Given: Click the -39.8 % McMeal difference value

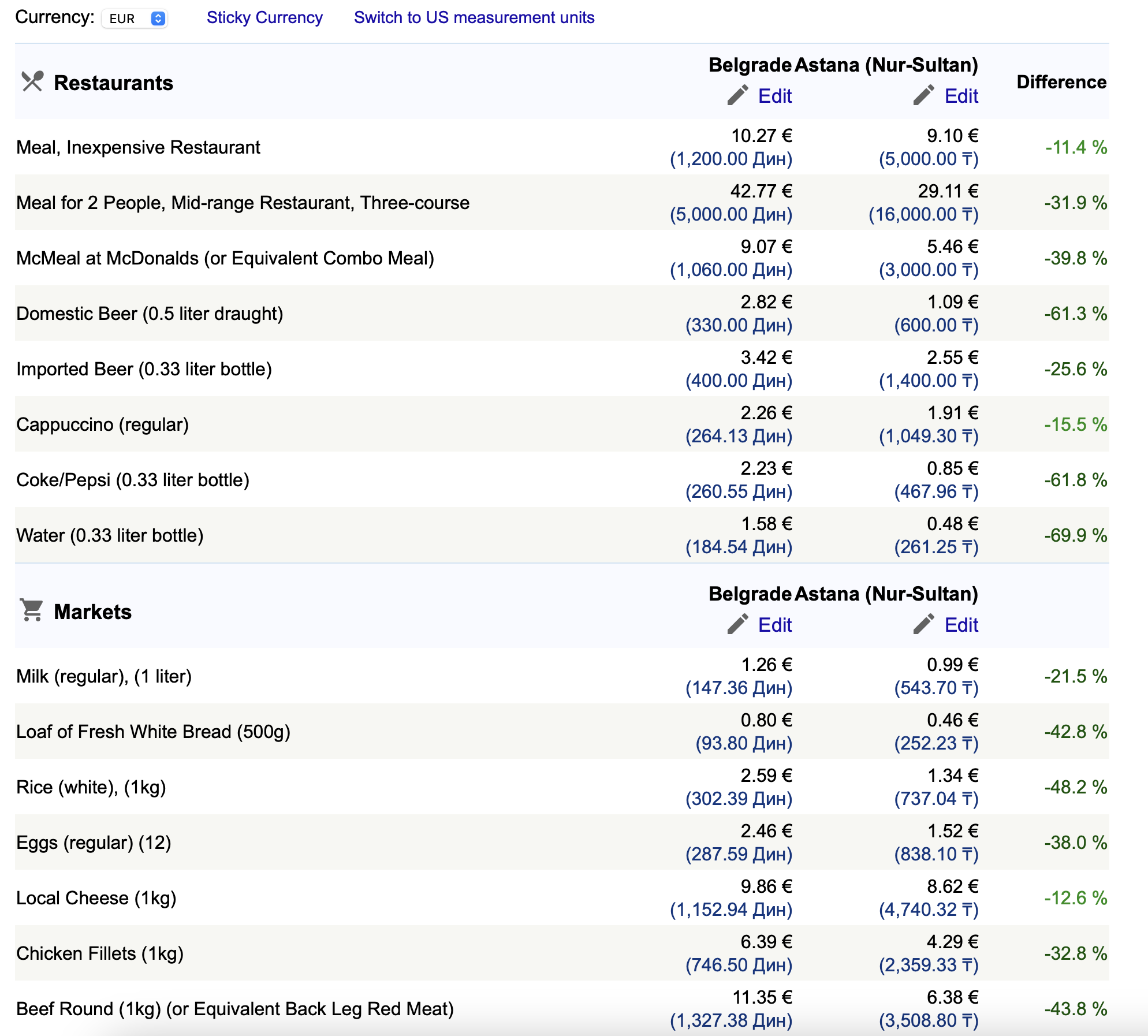Looking at the screenshot, I should (1076, 258).
